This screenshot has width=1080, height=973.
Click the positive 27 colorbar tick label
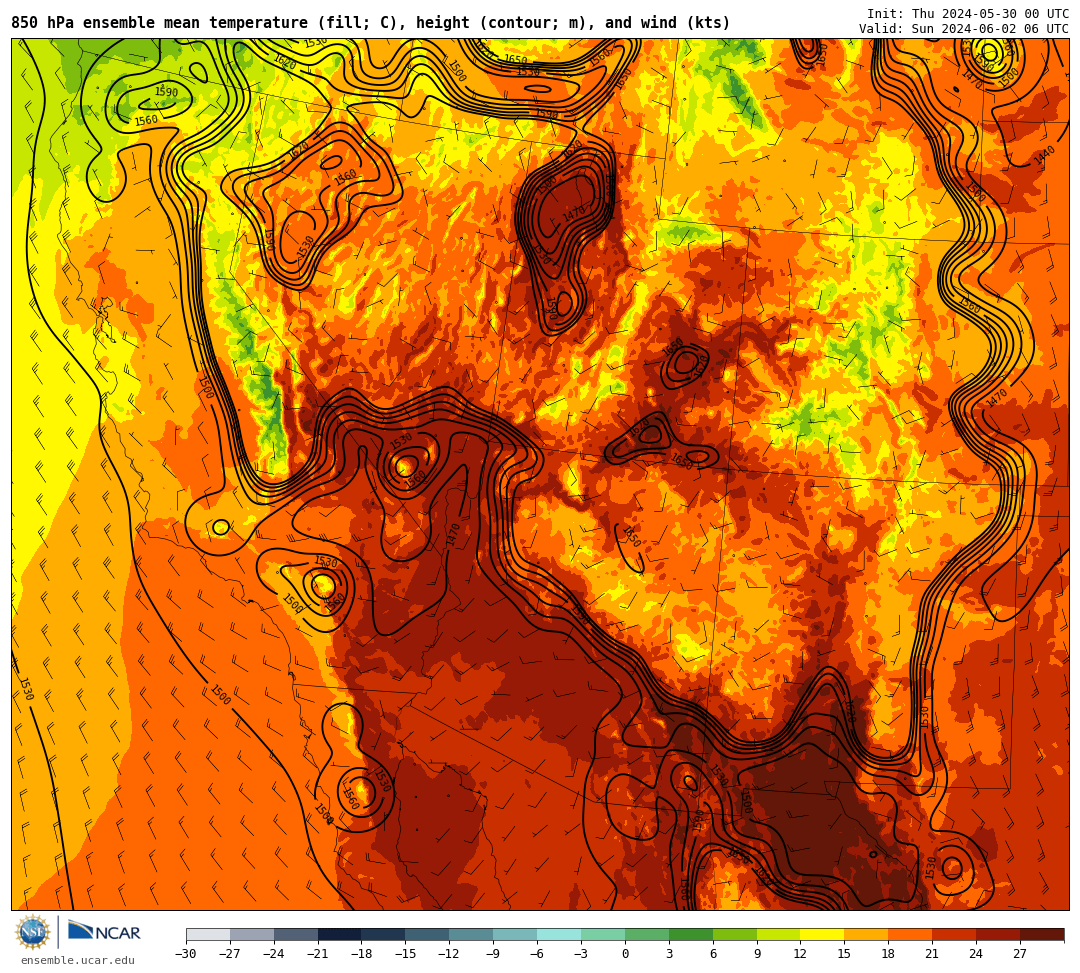coord(1020,954)
